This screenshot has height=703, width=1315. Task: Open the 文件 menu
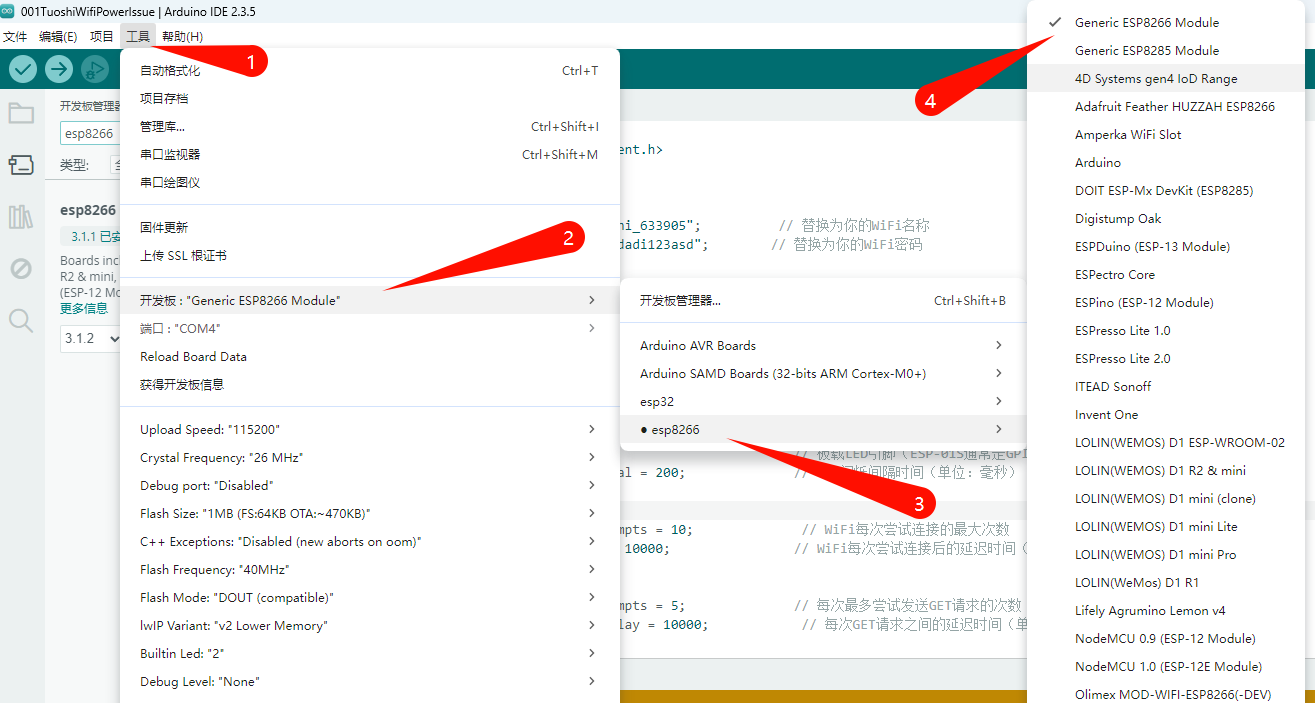(x=15, y=36)
